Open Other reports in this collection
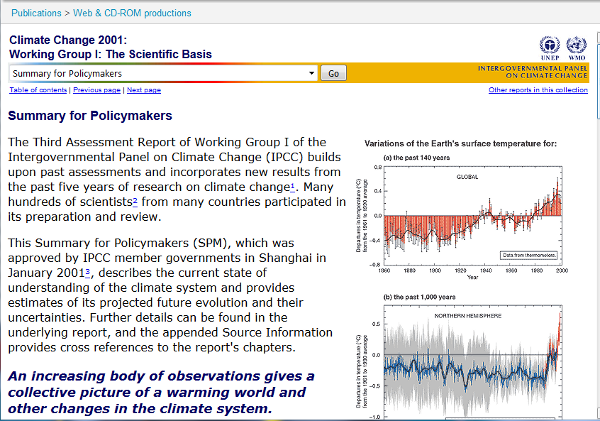 538,90
